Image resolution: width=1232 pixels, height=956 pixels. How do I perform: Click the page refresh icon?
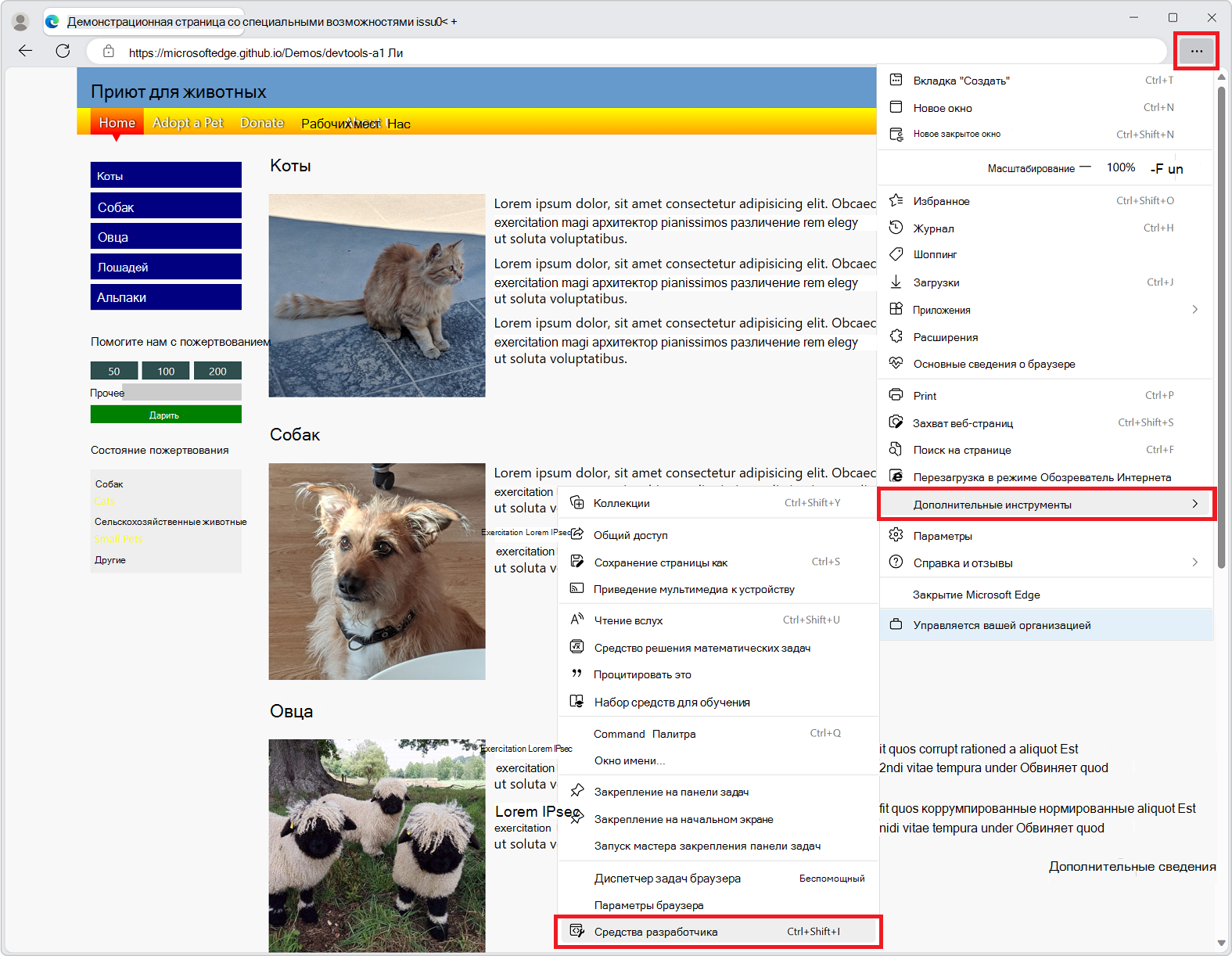[x=63, y=51]
